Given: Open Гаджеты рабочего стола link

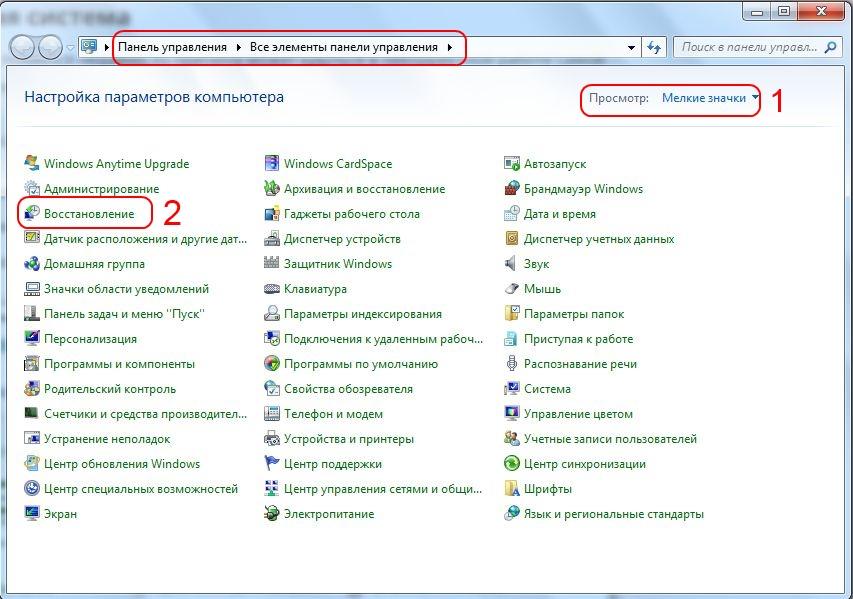Looking at the screenshot, I should pyautogui.click(x=352, y=213).
